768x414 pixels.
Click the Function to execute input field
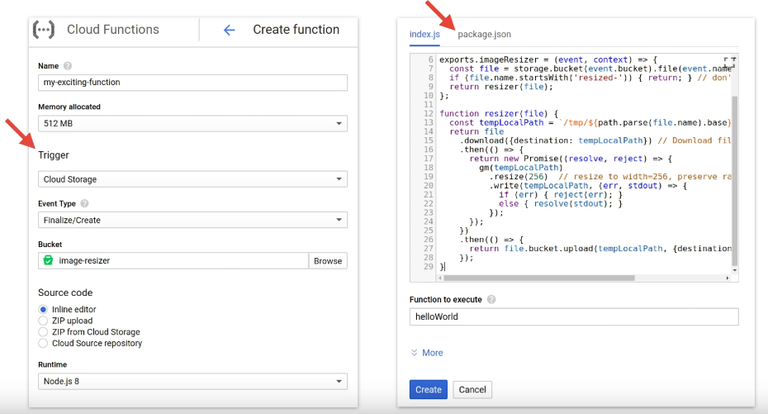pos(574,316)
